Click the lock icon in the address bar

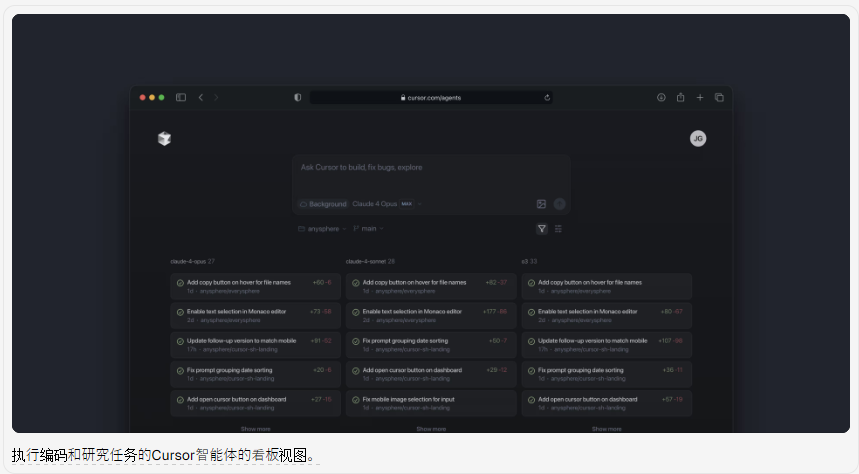[x=403, y=98]
